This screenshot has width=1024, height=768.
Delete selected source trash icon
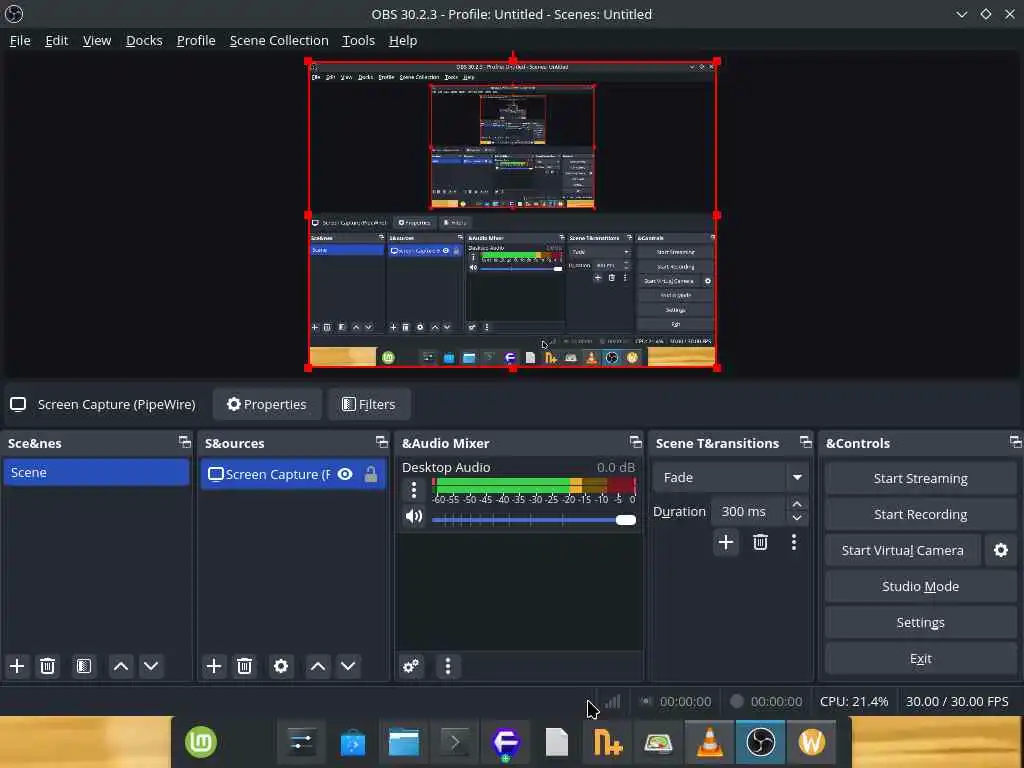244,666
